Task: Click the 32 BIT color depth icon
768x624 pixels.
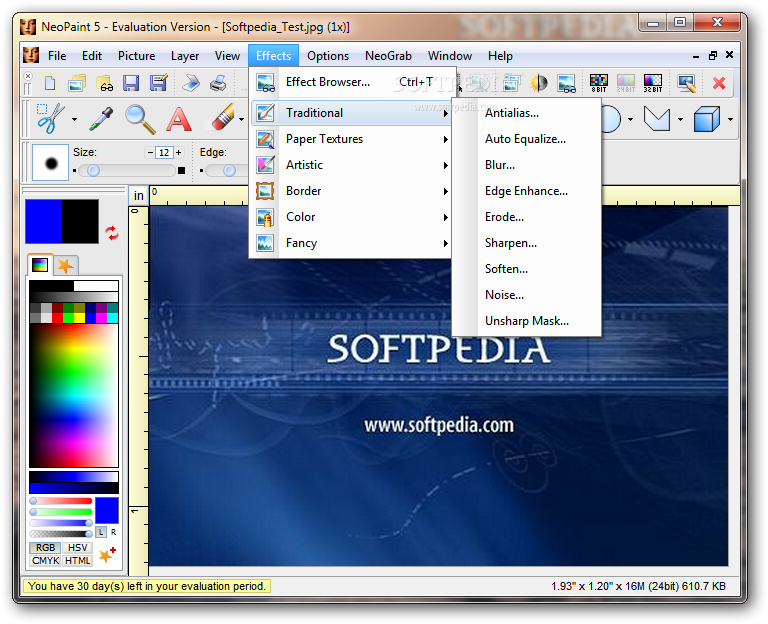Action: pyautogui.click(x=653, y=83)
